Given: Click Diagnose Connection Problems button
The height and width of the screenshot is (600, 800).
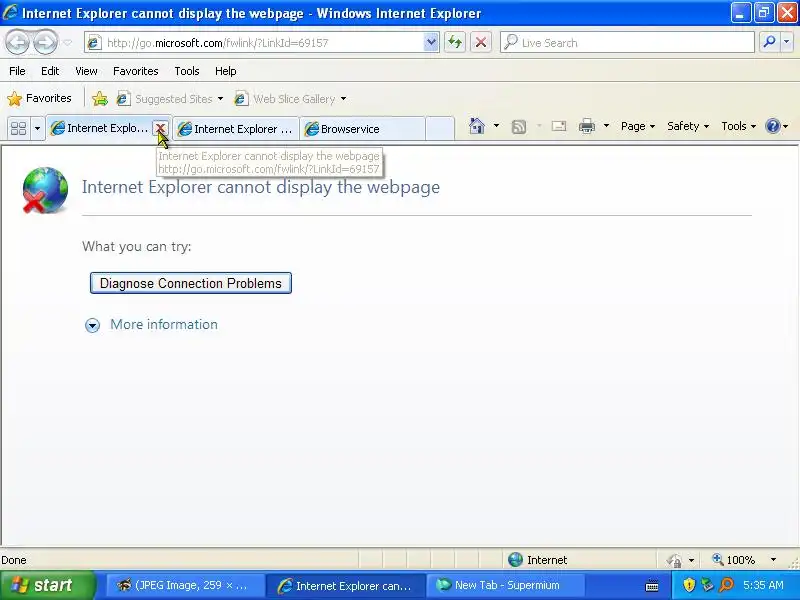Looking at the screenshot, I should pyautogui.click(x=191, y=283).
